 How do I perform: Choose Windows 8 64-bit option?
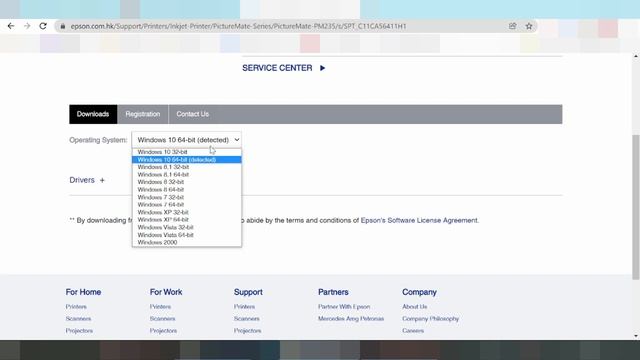[x=187, y=189]
